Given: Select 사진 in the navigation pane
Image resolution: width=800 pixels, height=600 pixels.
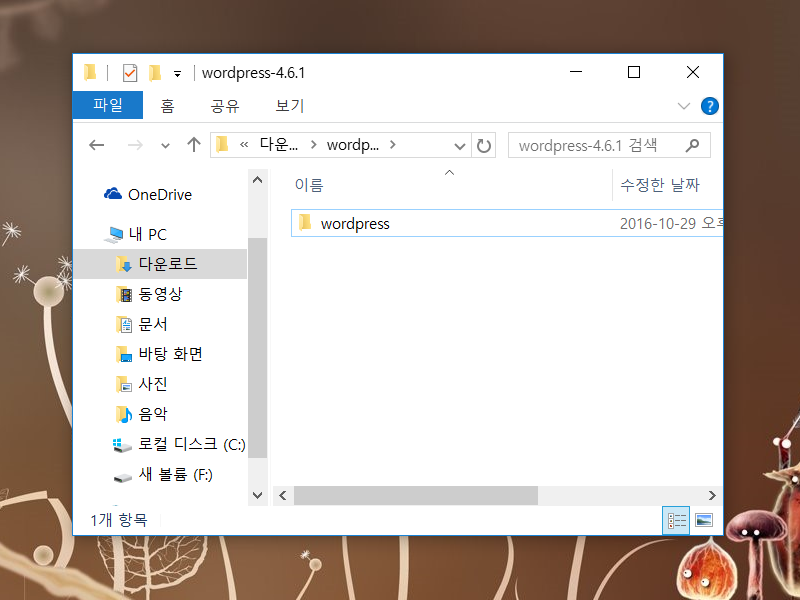Looking at the screenshot, I should click(x=153, y=384).
